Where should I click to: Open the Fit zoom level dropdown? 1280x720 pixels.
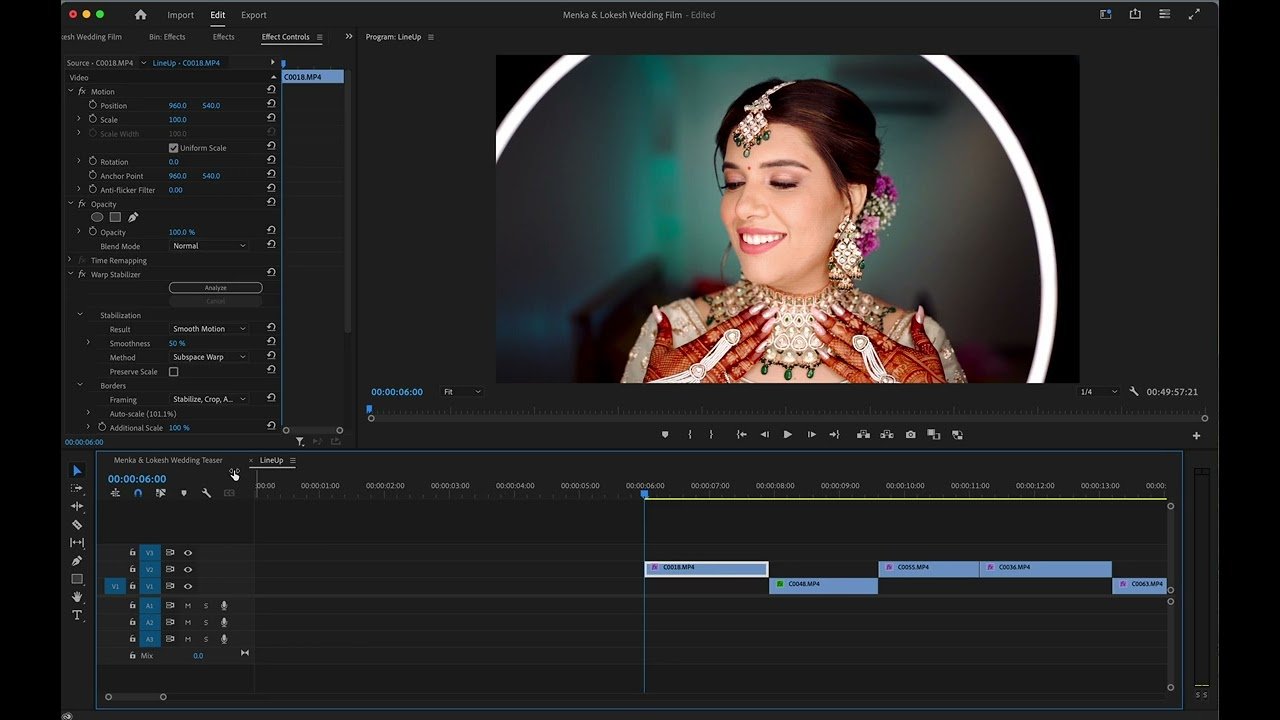462,392
